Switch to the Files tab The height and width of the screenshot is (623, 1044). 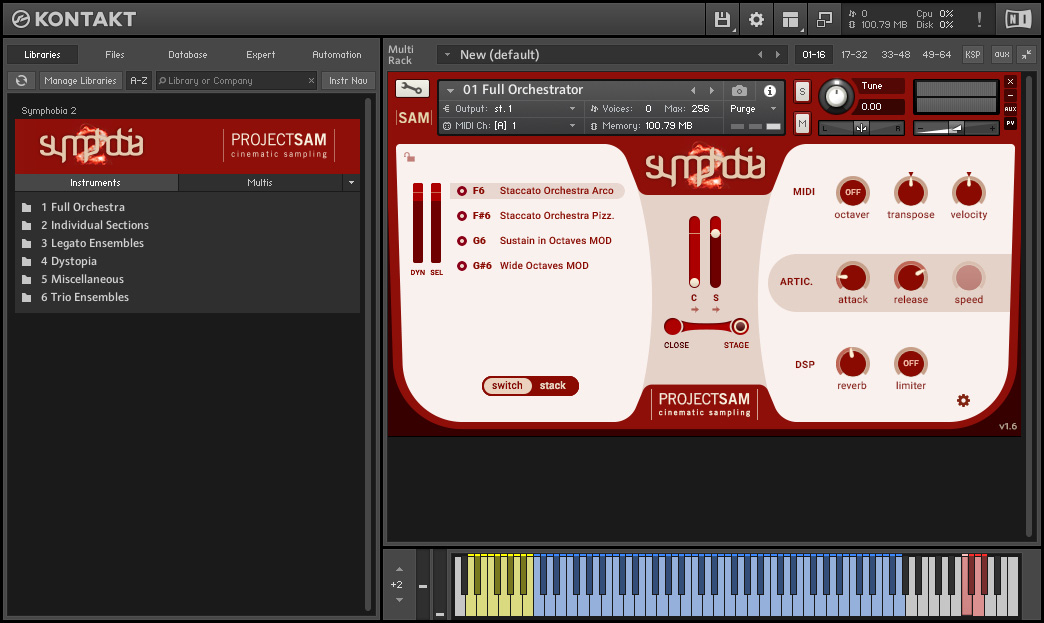115,55
